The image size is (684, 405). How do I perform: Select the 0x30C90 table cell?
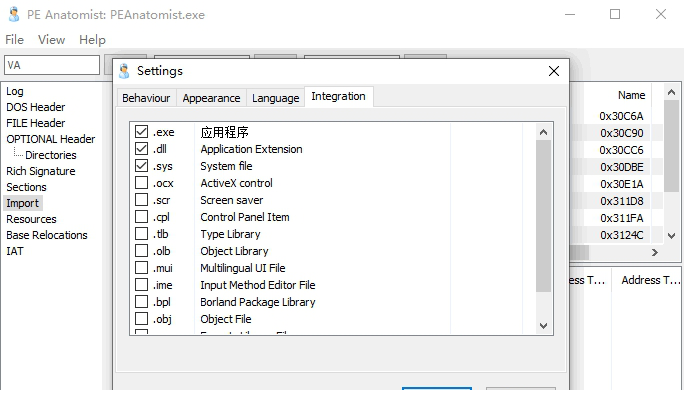621,133
